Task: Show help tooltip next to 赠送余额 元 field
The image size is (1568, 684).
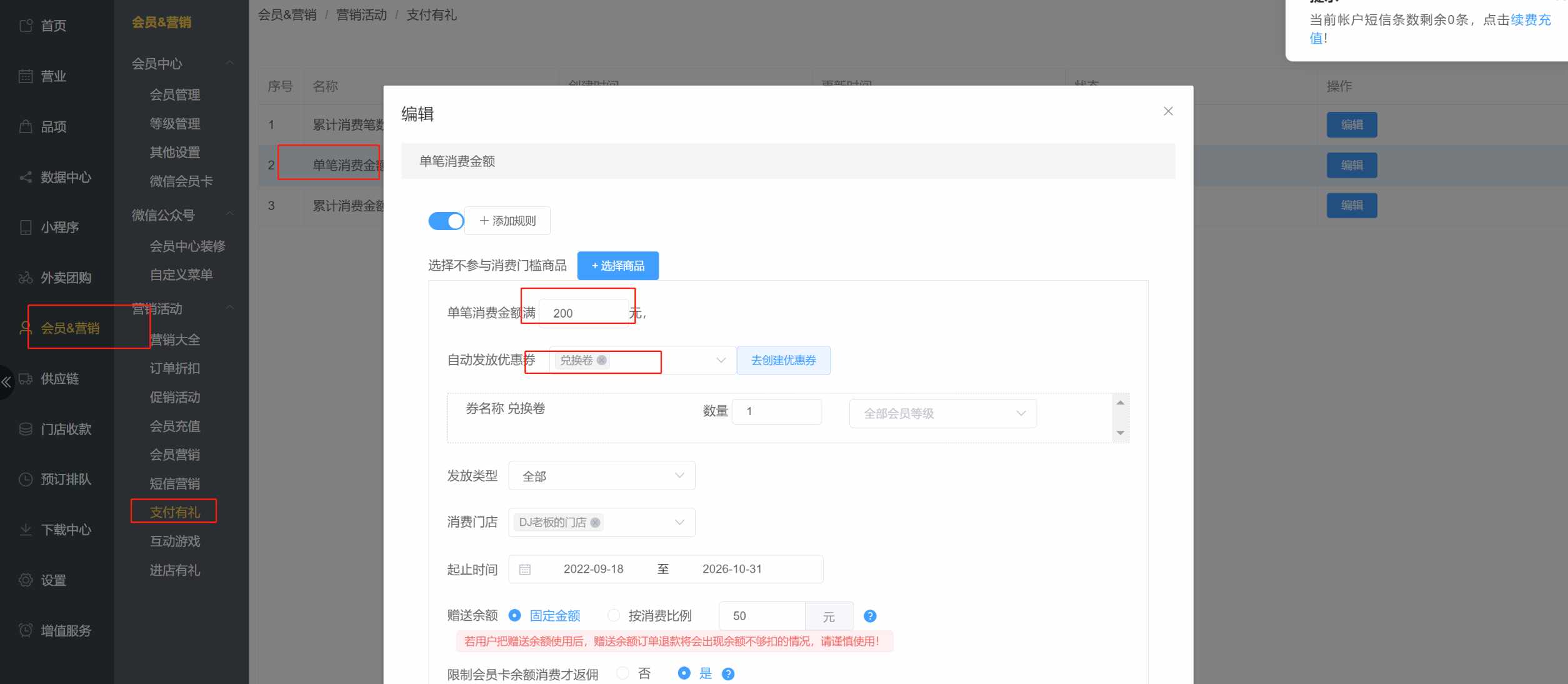Action: [x=870, y=616]
